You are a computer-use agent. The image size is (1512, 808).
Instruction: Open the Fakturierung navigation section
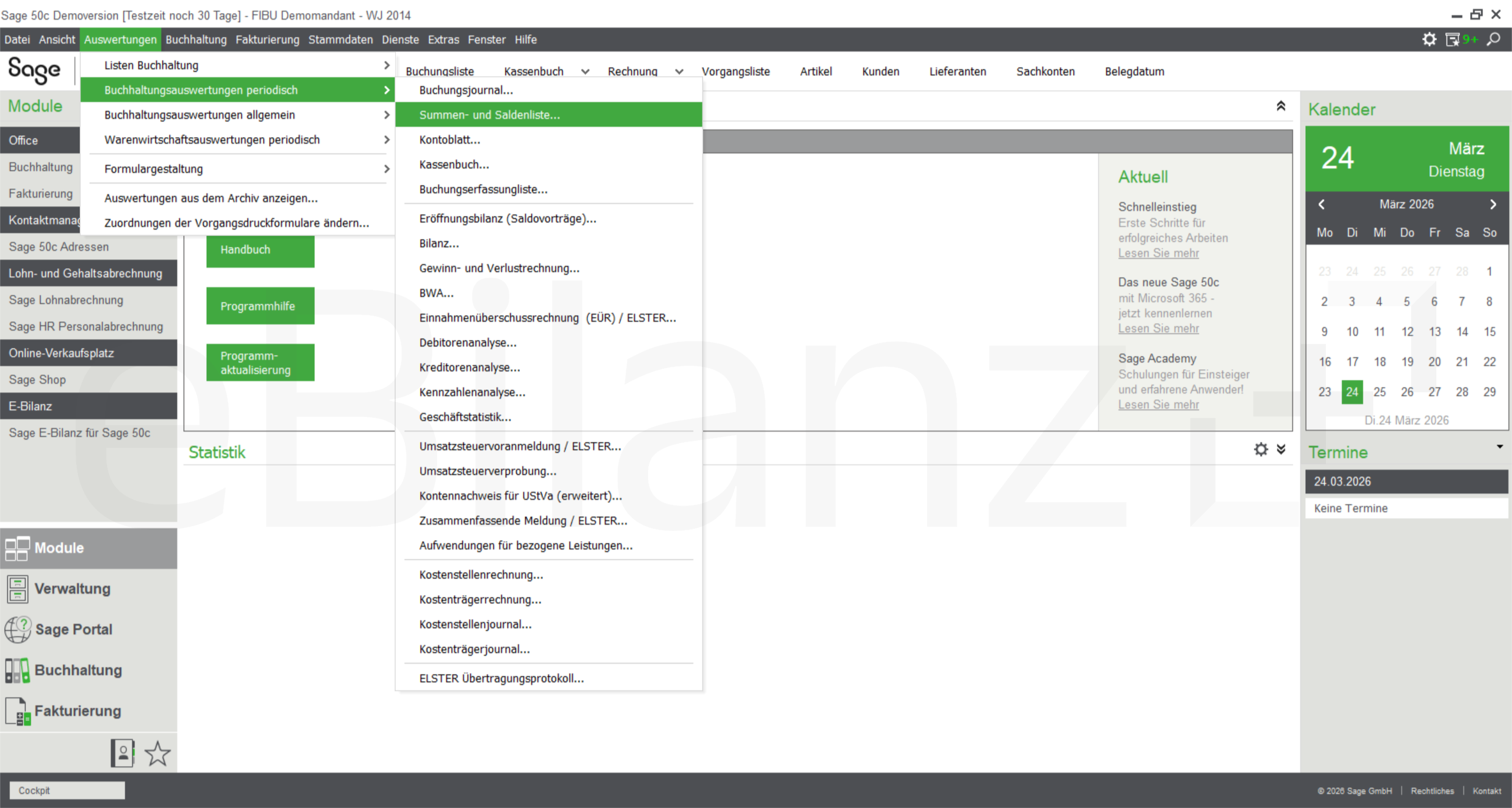coord(89,711)
